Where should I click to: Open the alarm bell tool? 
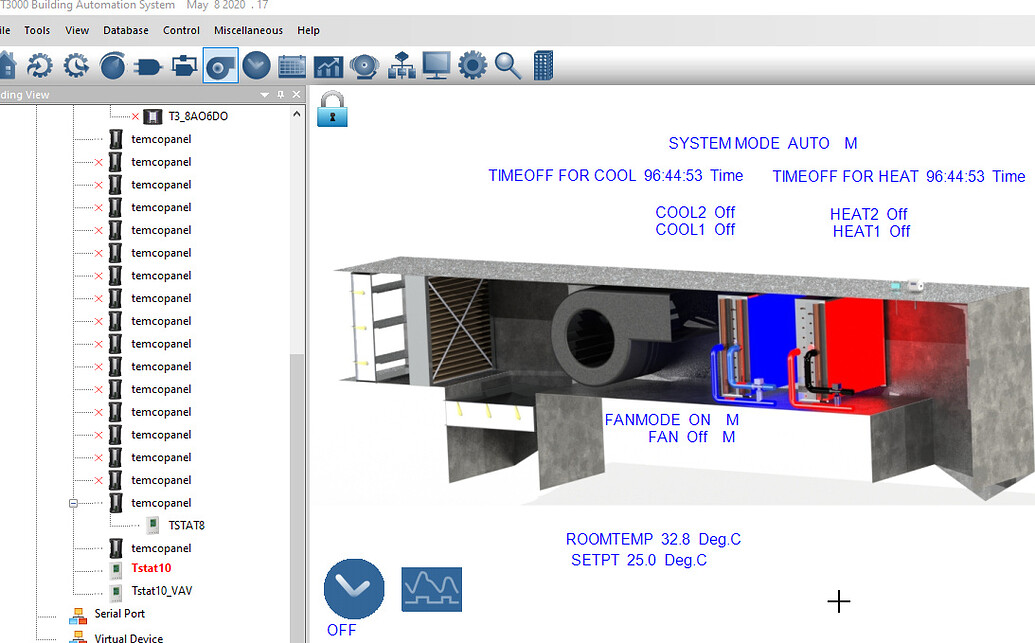click(363, 65)
